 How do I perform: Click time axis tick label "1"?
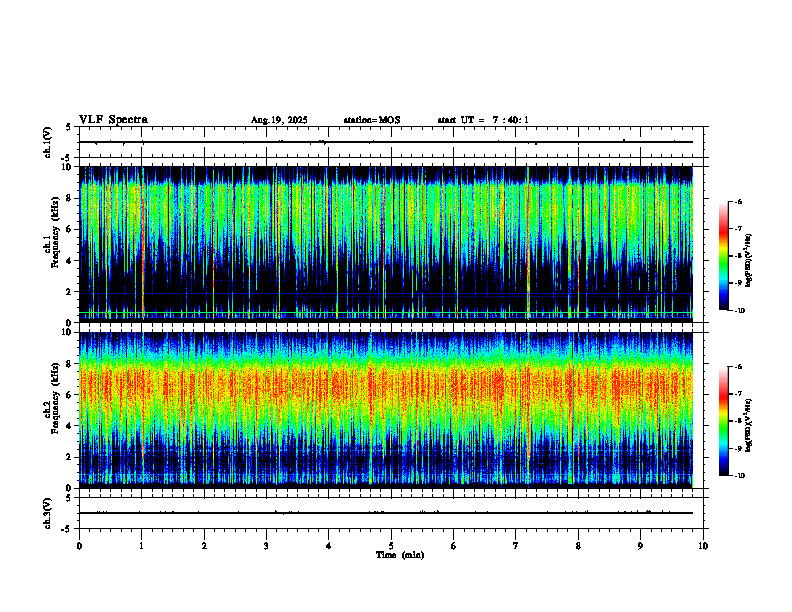[x=141, y=546]
